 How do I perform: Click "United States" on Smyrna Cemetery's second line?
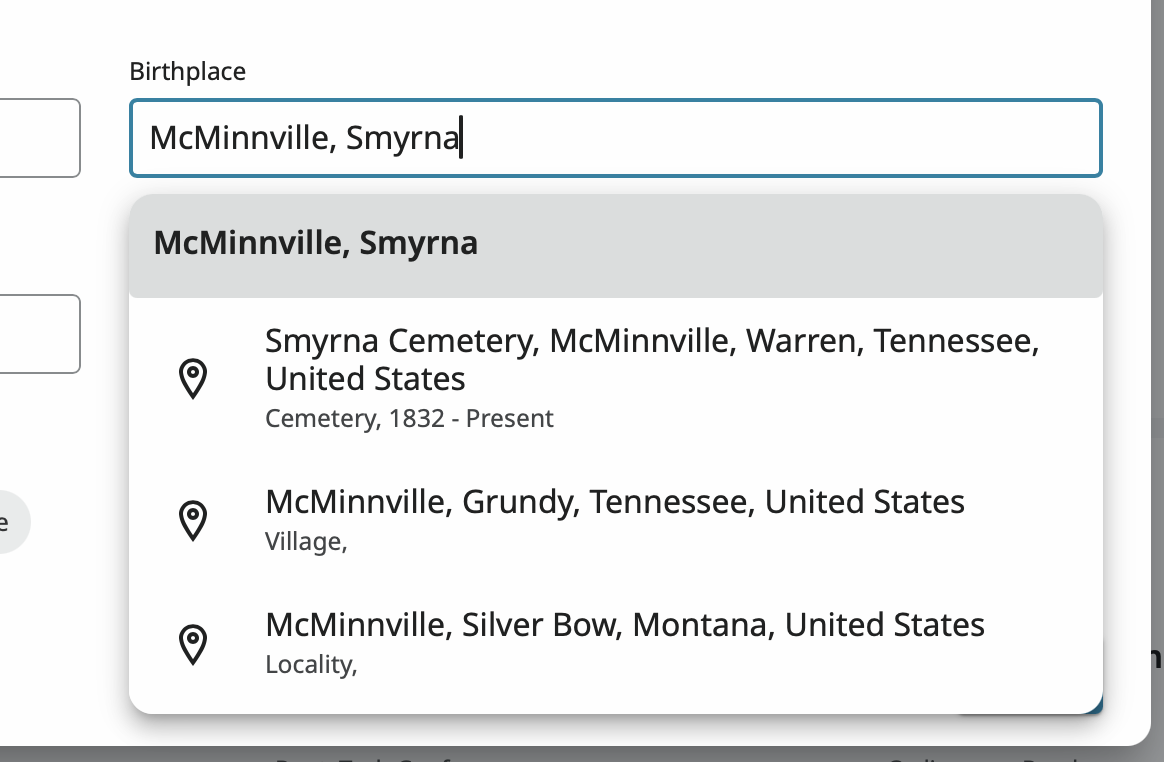click(x=365, y=379)
